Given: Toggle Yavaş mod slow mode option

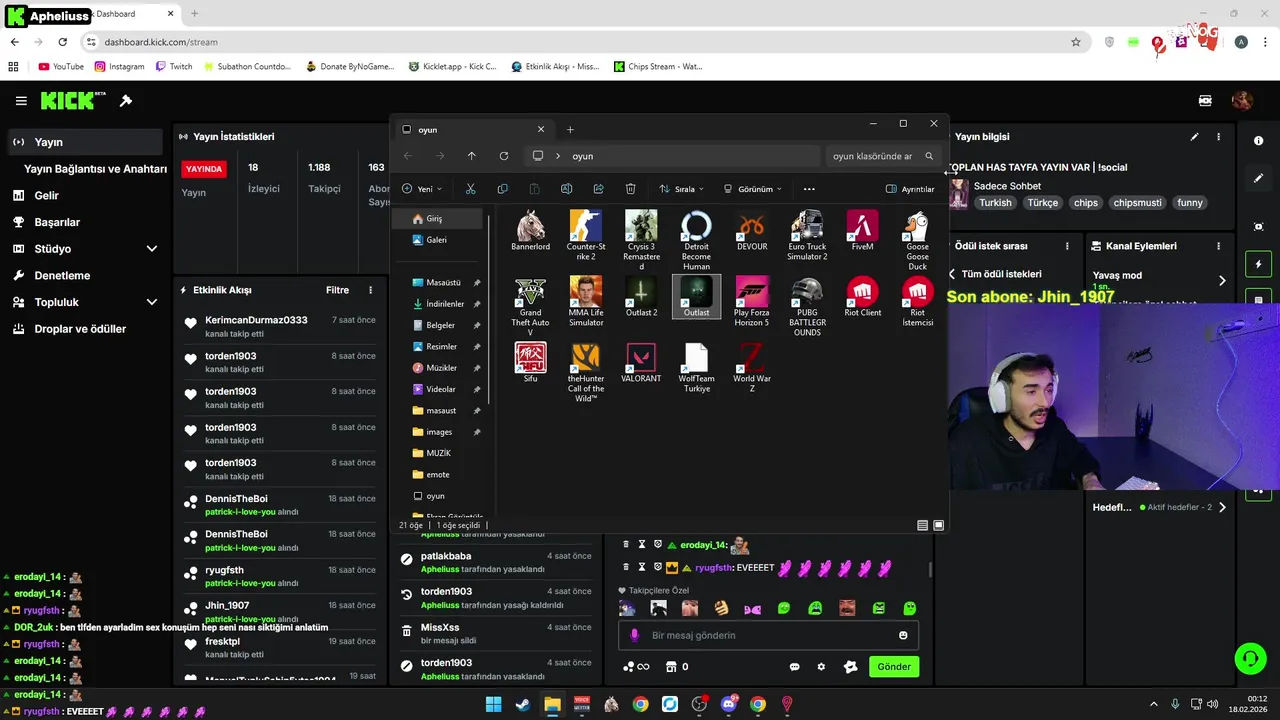Looking at the screenshot, I should [x=1157, y=281].
